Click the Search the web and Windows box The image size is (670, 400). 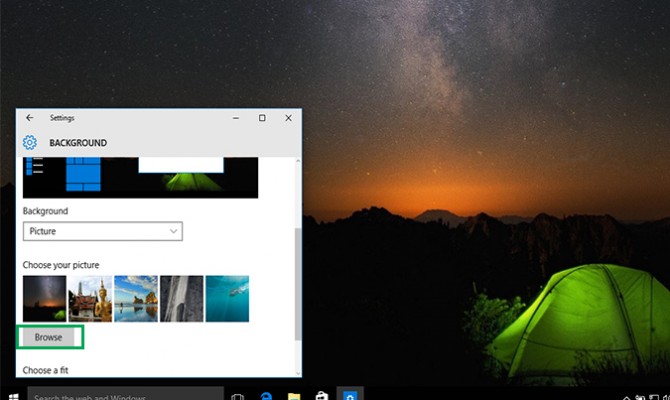click(x=126, y=395)
